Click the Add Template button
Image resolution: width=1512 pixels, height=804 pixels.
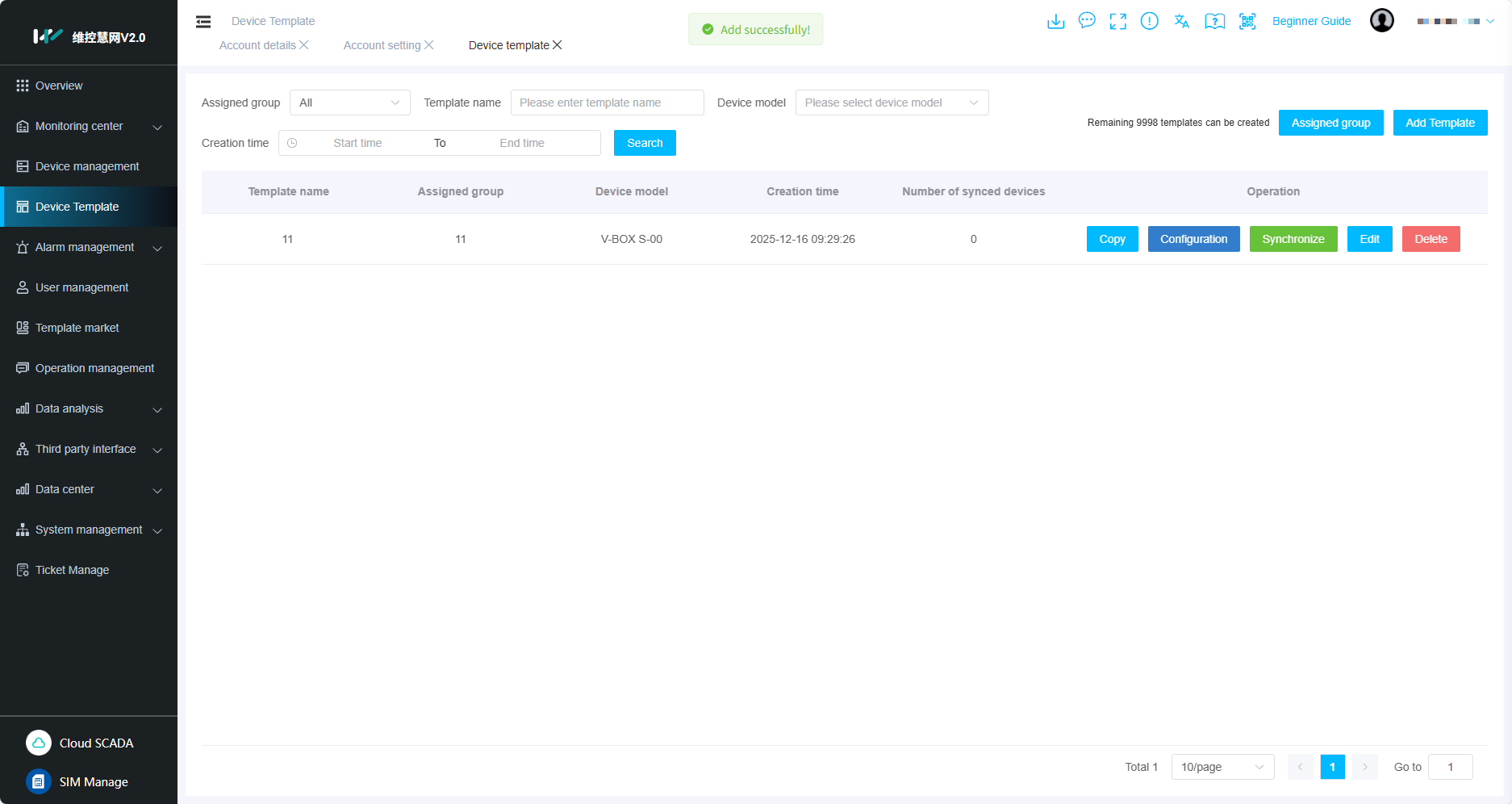coord(1439,123)
